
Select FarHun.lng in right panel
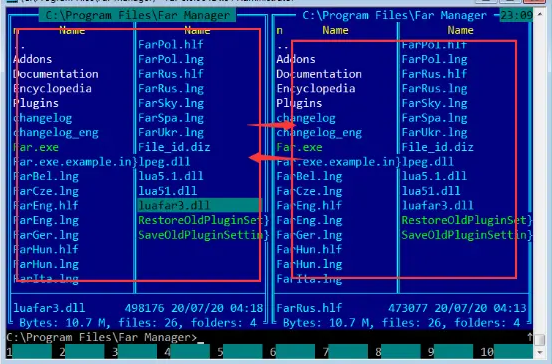click(x=309, y=264)
